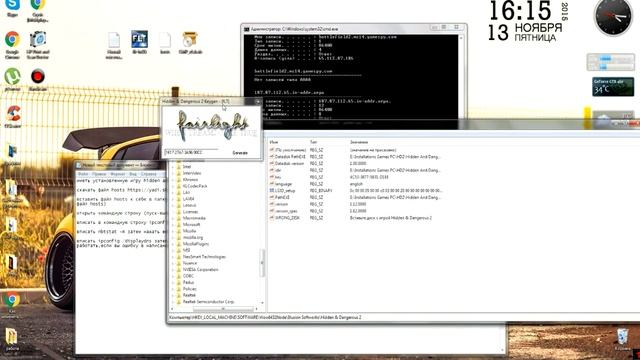Open Файл menu in Notepad
Viewport: 640px width, 360px height.
point(83,174)
